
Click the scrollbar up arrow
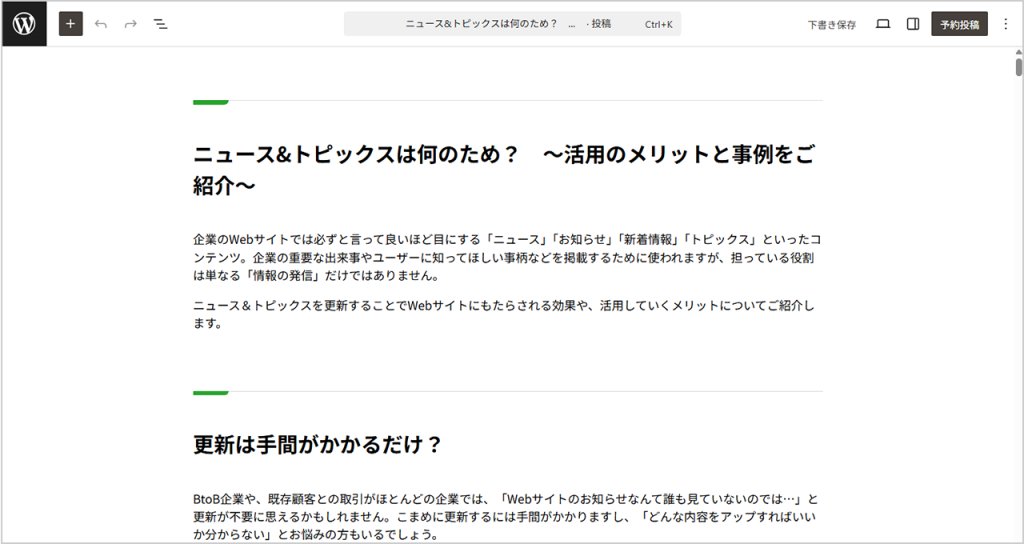pyautogui.click(x=1019, y=52)
